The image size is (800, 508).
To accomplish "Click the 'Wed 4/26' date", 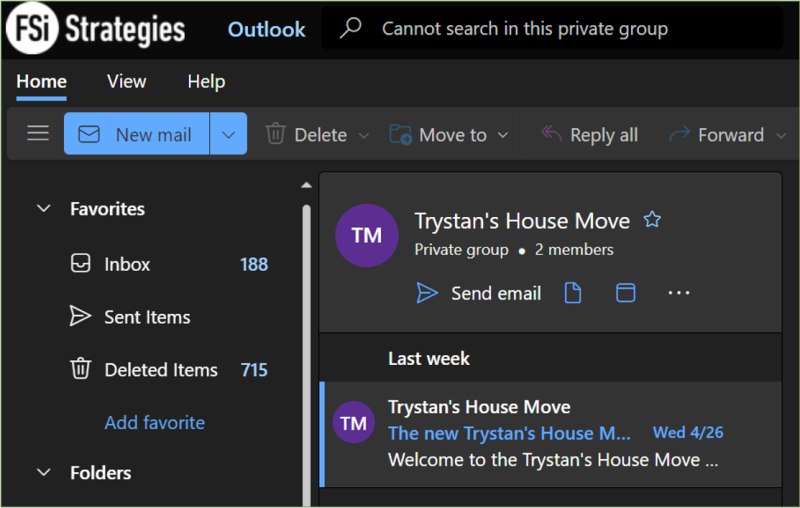I will tap(688, 432).
